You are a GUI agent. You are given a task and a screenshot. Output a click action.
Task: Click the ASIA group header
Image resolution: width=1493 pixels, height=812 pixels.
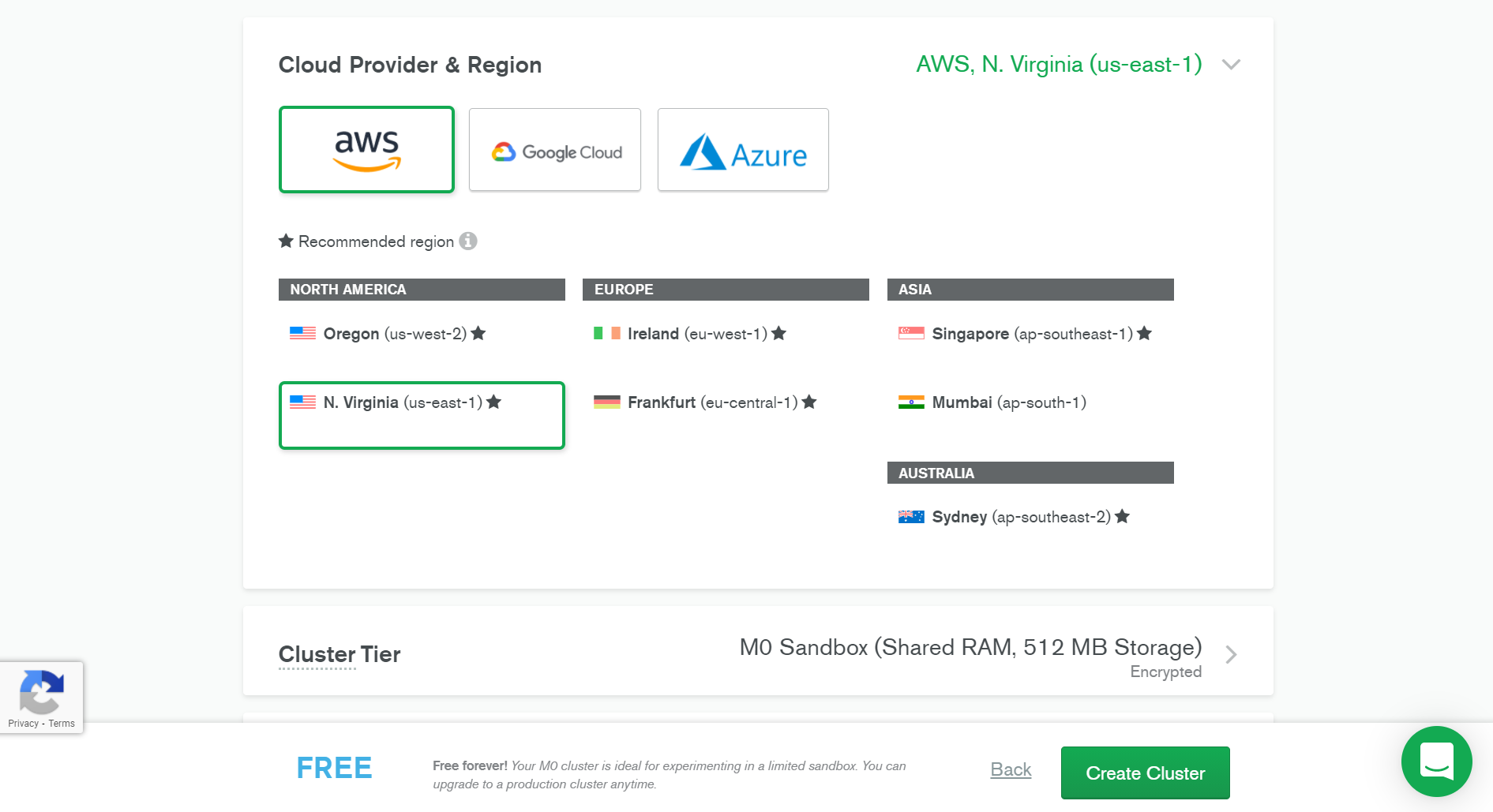(1030, 290)
